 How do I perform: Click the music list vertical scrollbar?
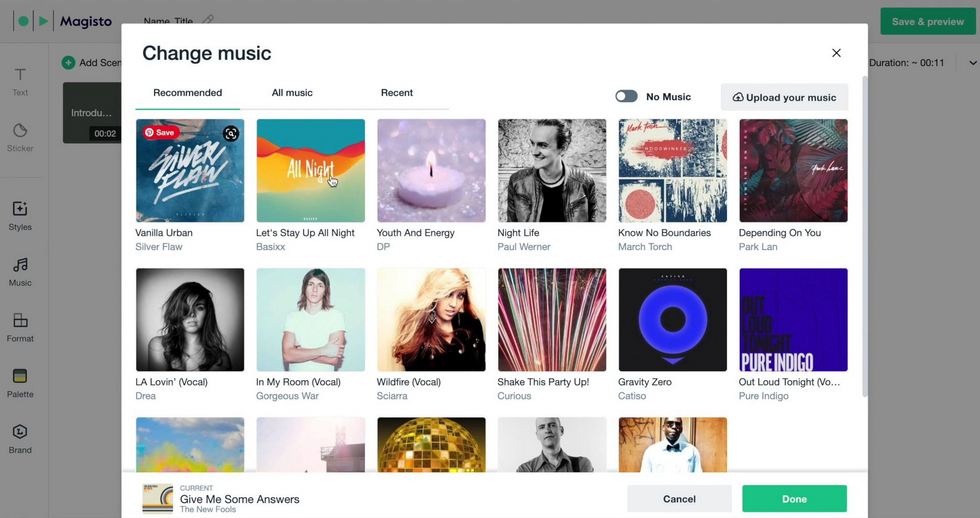pos(865,236)
